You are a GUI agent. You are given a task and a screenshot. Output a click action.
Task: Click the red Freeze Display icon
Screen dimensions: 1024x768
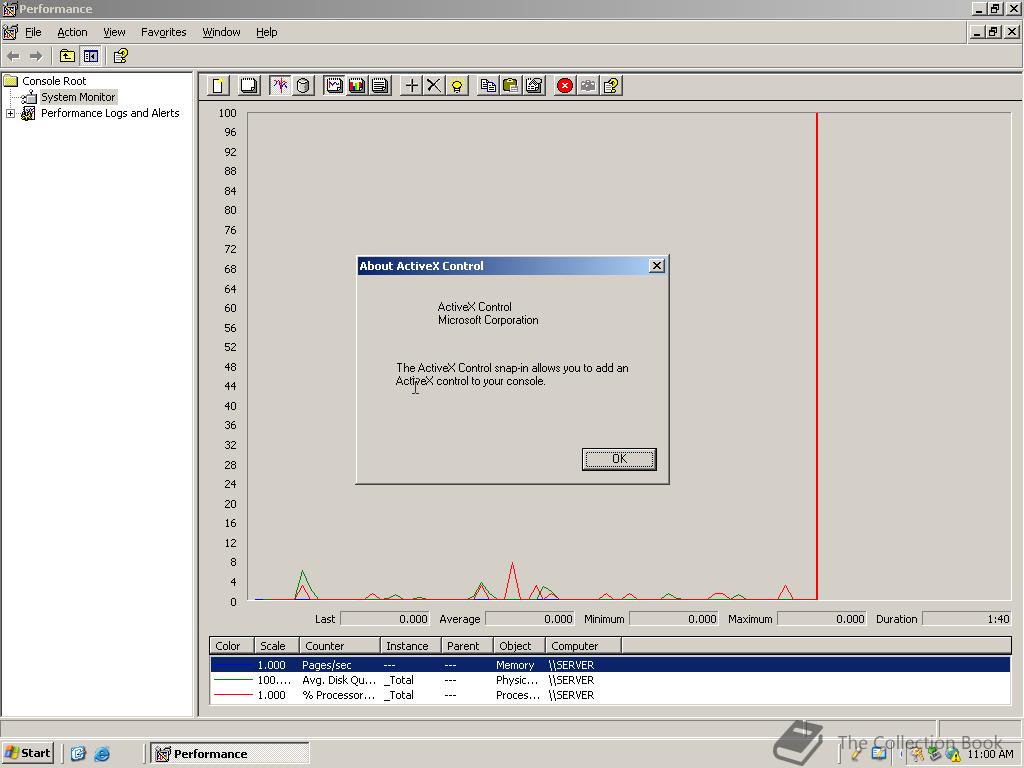[x=565, y=86]
